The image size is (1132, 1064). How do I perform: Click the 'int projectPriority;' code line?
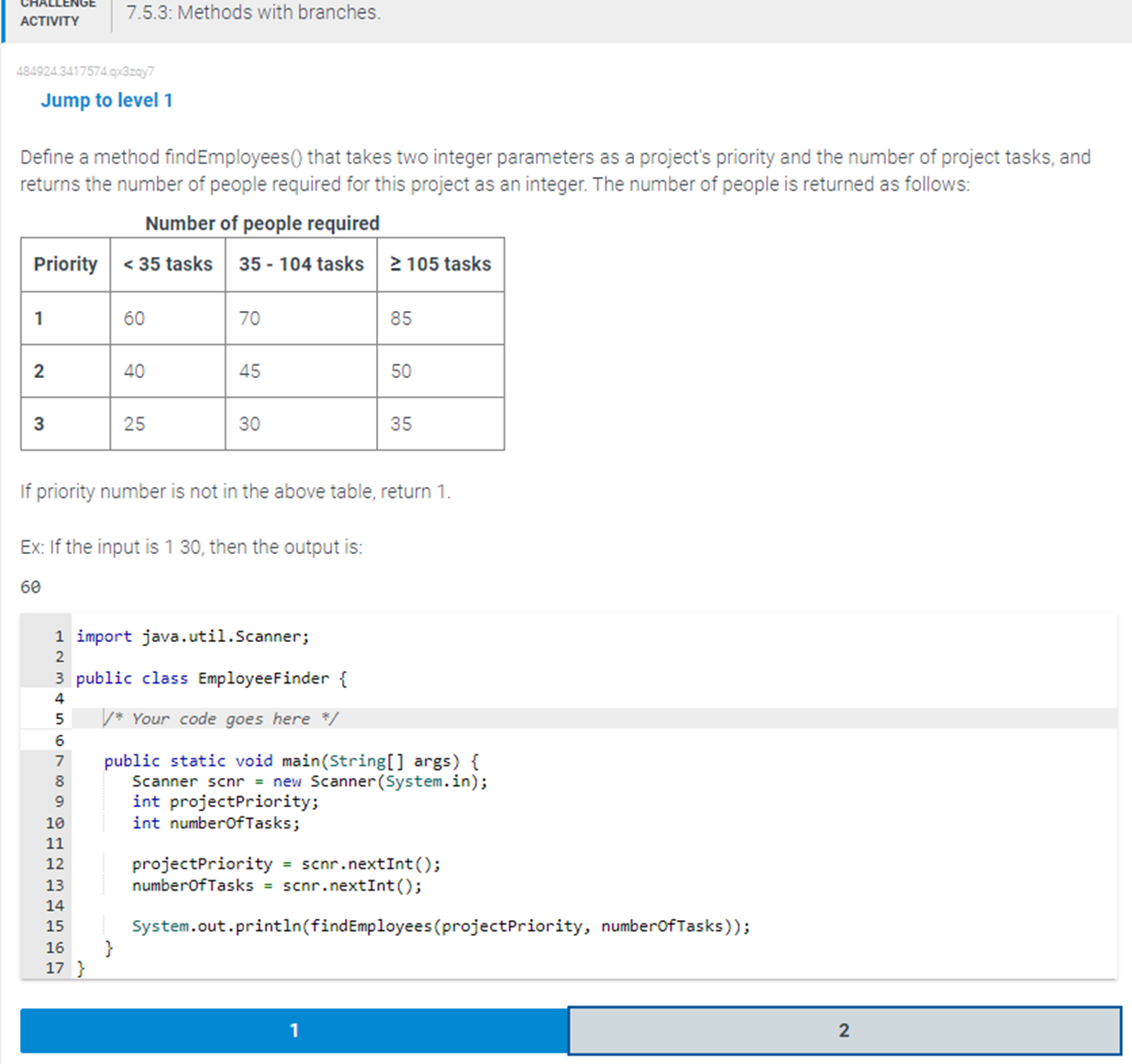point(226,802)
